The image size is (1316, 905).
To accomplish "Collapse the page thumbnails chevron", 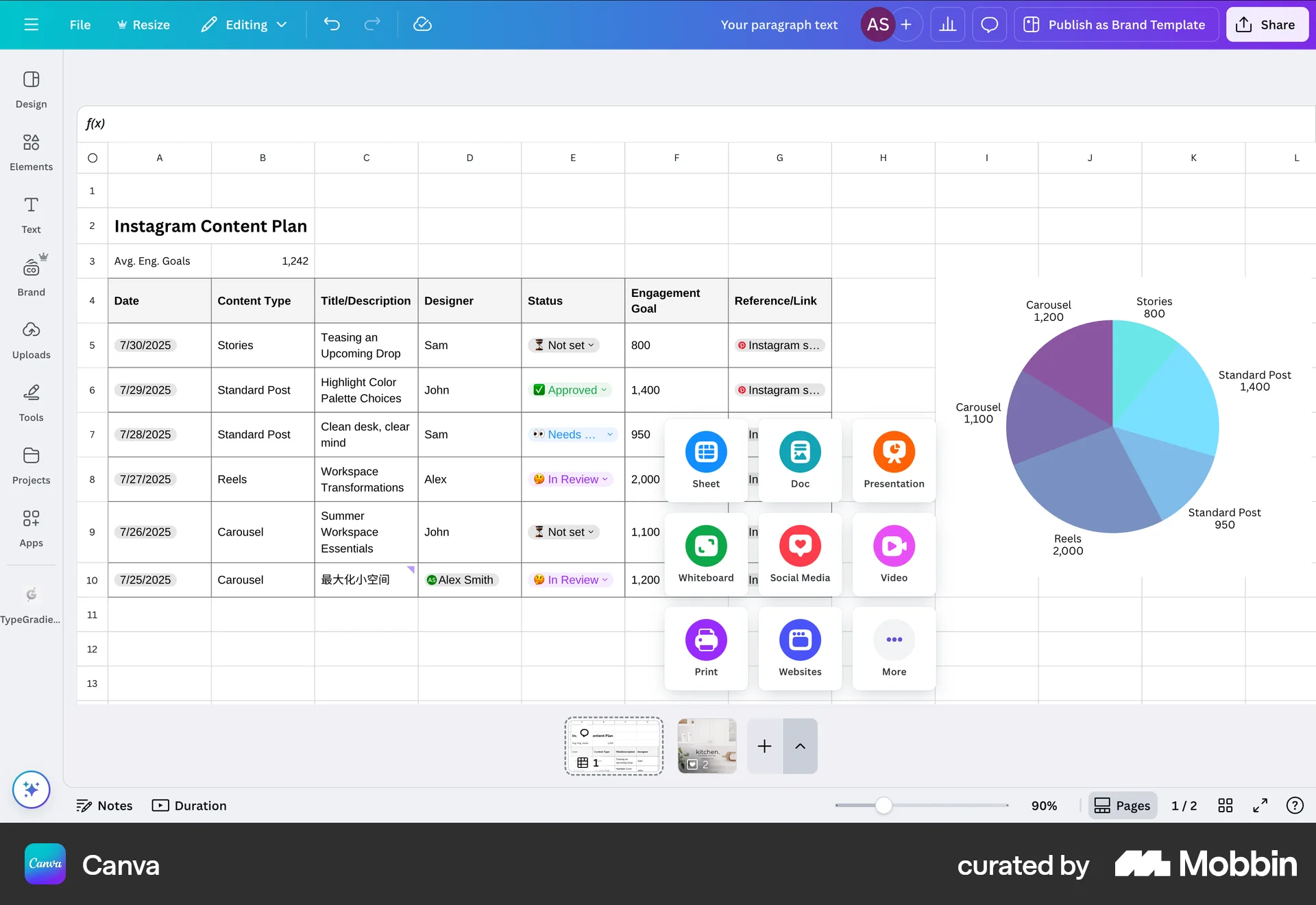I will coord(800,746).
